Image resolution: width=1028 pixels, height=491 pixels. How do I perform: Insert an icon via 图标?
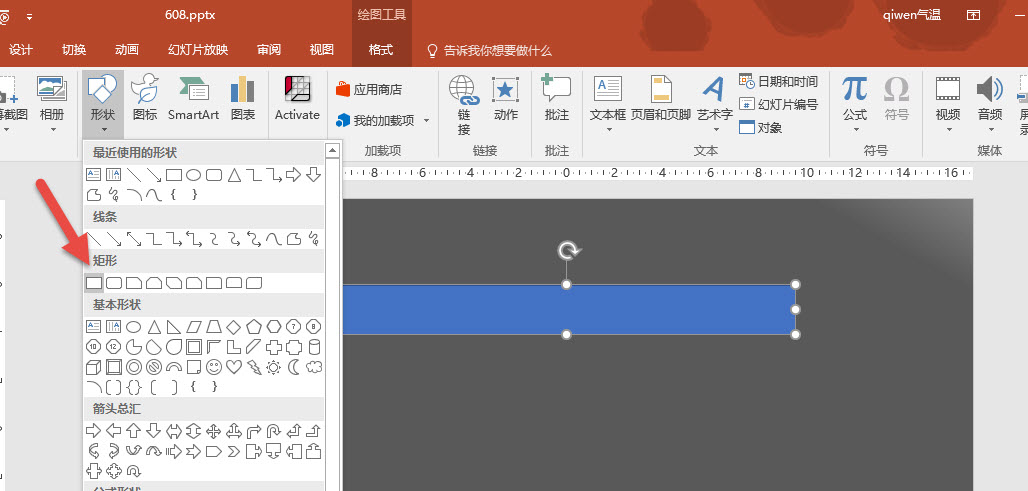pos(145,97)
